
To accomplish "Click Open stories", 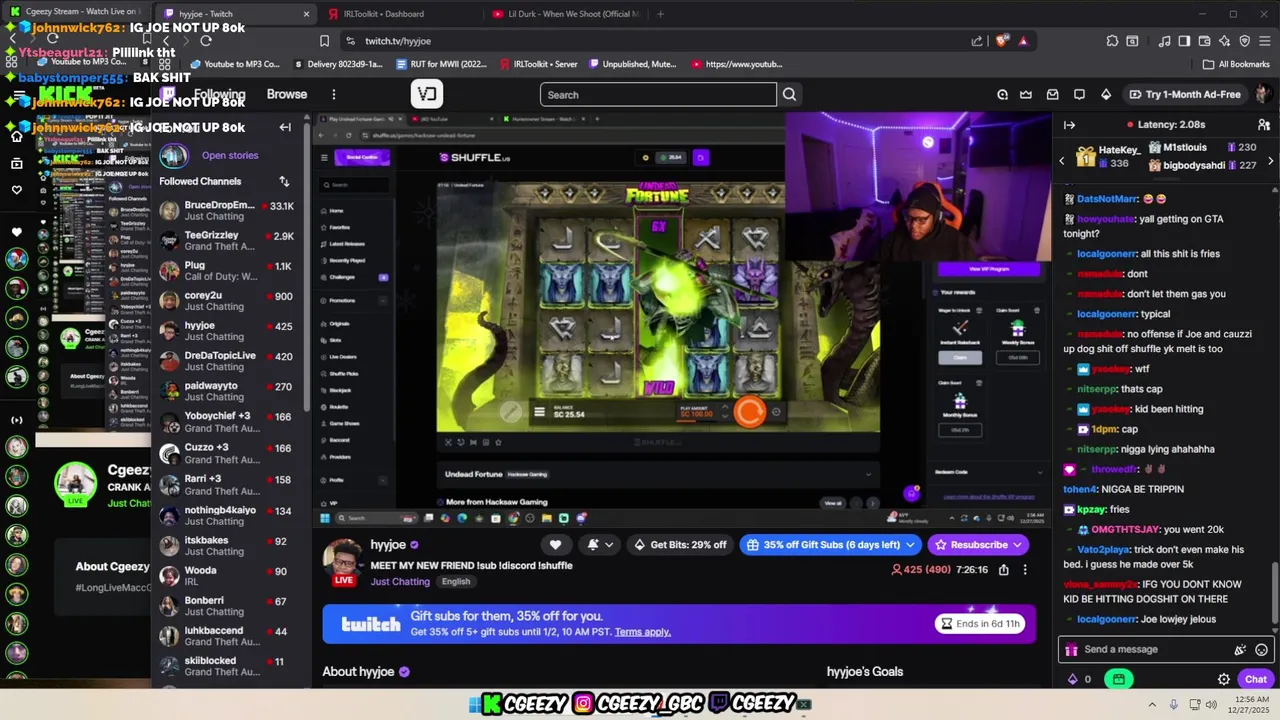I will tap(230, 155).
